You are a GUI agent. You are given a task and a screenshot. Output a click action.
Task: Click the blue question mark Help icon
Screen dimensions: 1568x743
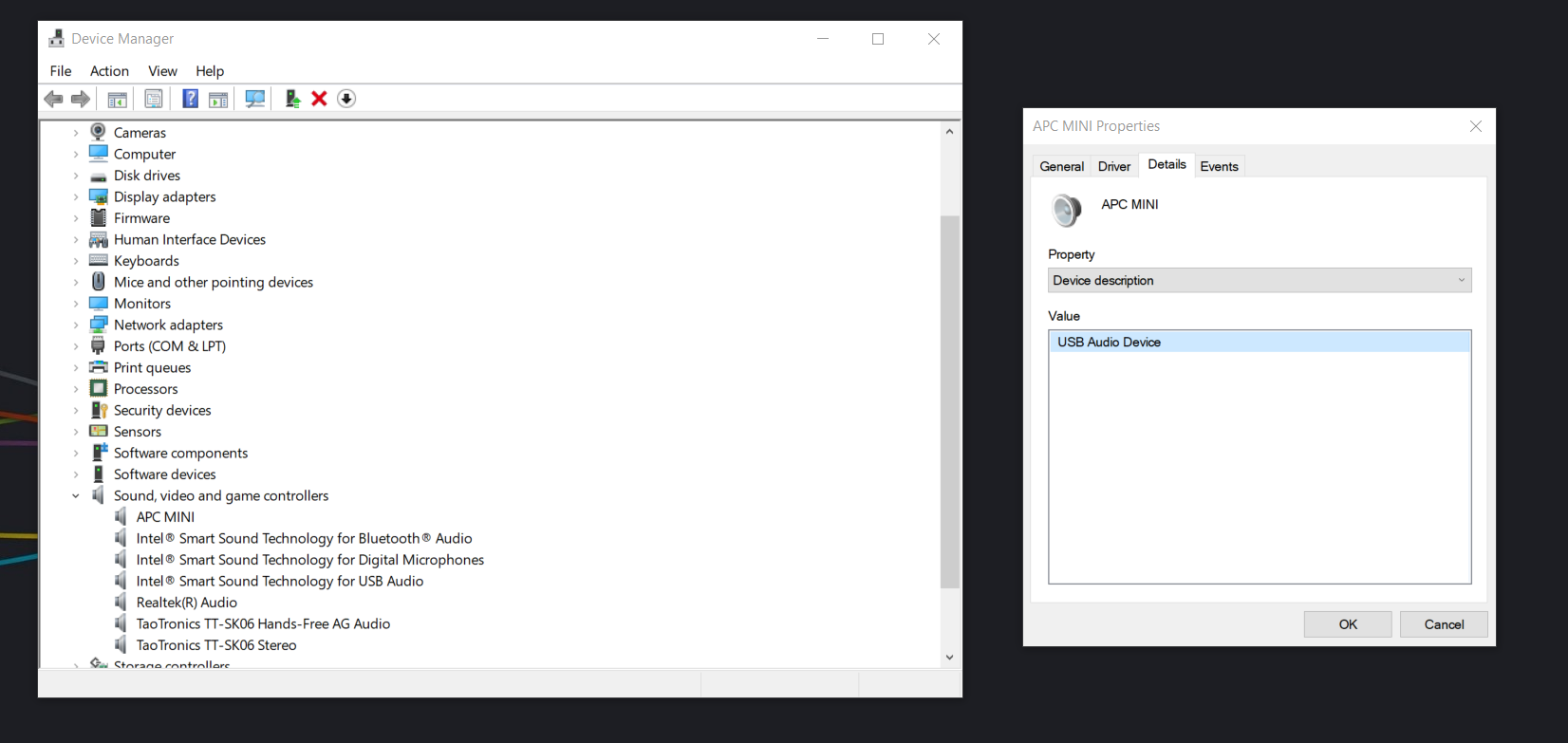191,99
